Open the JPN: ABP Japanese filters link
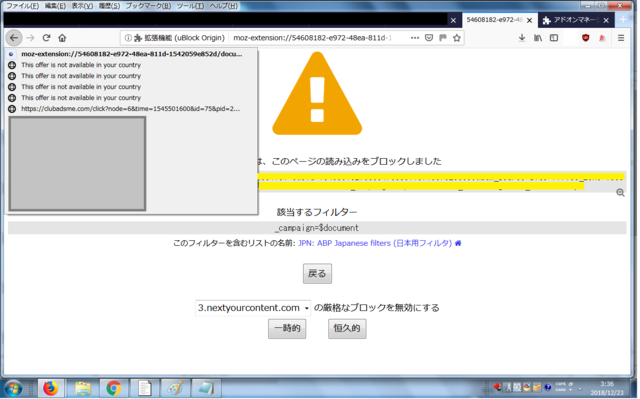Image resolution: width=640 pixels, height=399 pixels. [375, 243]
